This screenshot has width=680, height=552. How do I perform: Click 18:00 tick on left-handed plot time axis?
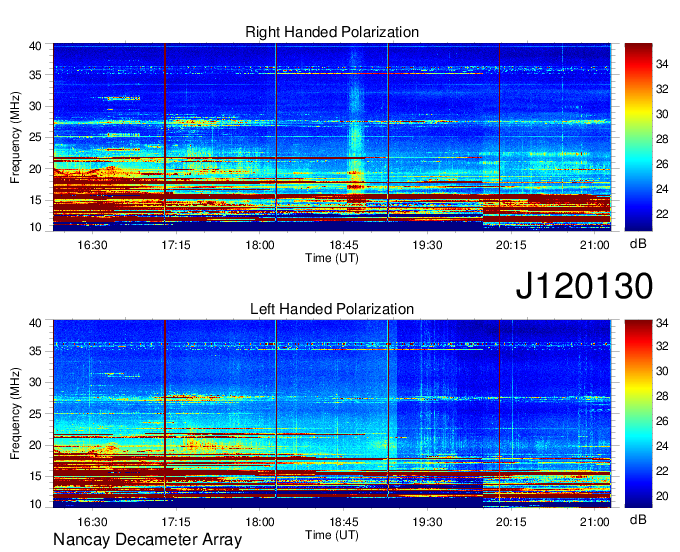click(260, 522)
